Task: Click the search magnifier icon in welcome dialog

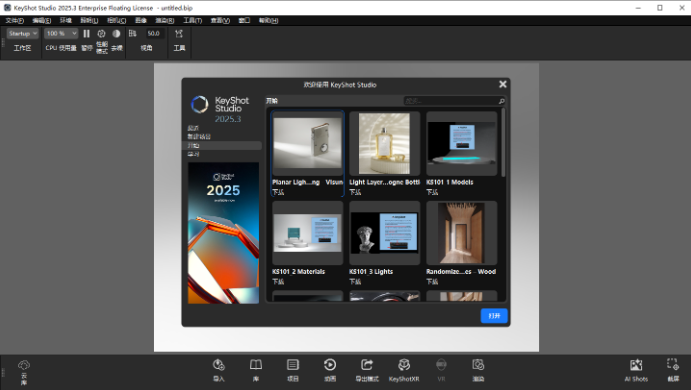Action: pyautogui.click(x=501, y=101)
